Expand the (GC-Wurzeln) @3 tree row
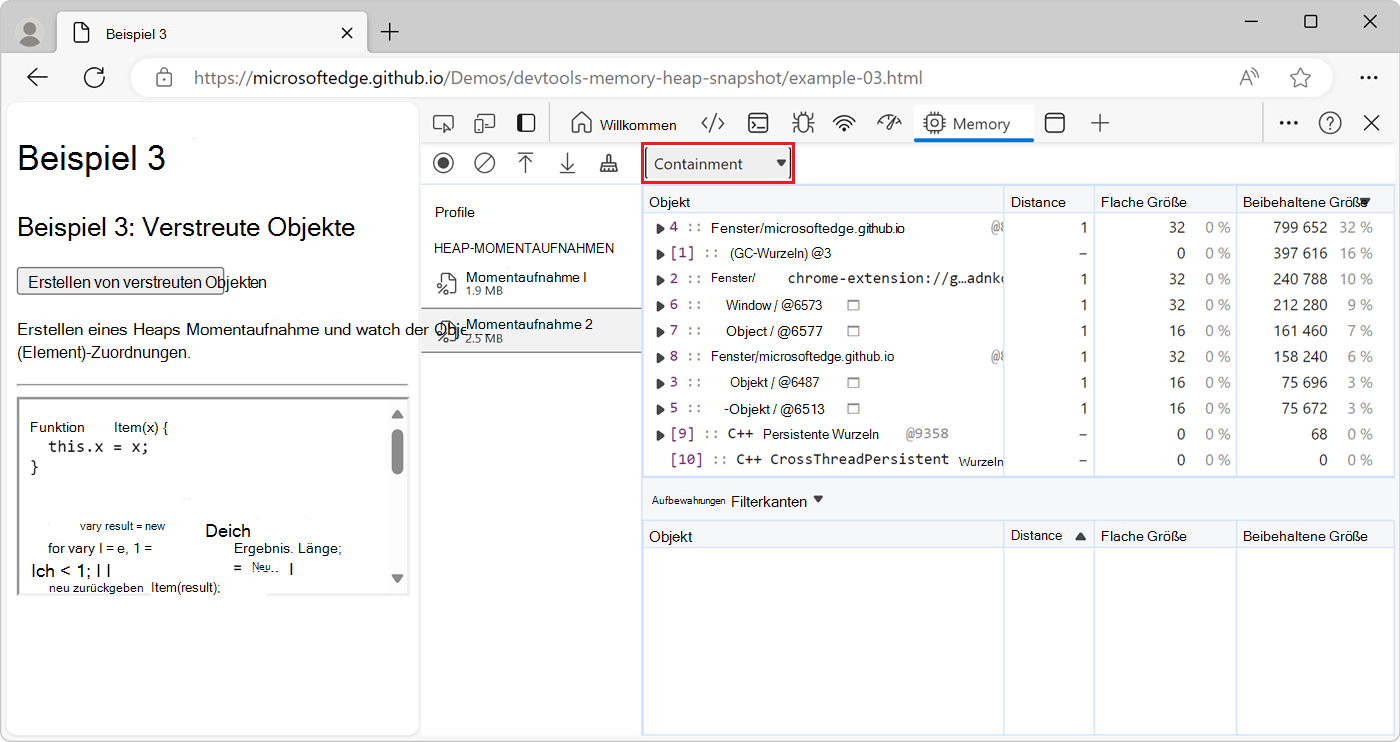The height and width of the screenshot is (742, 1400). (x=660, y=254)
